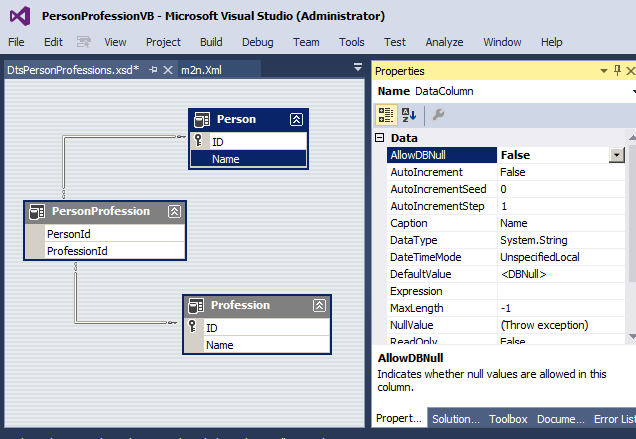Image resolution: width=636 pixels, height=439 pixels.
Task: Collapse the Profession table
Action: [x=320, y=306]
